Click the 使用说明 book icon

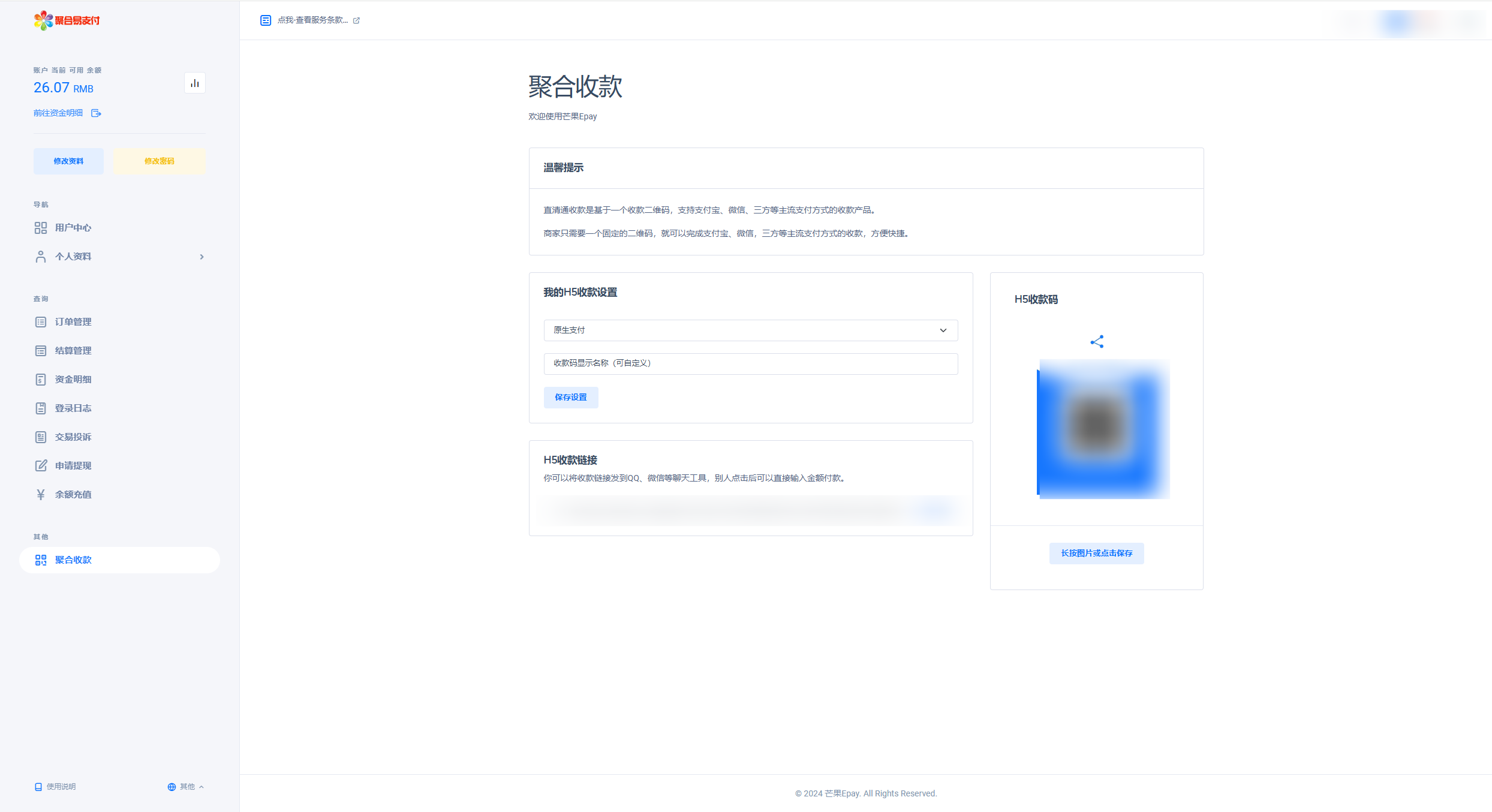[x=38, y=787]
